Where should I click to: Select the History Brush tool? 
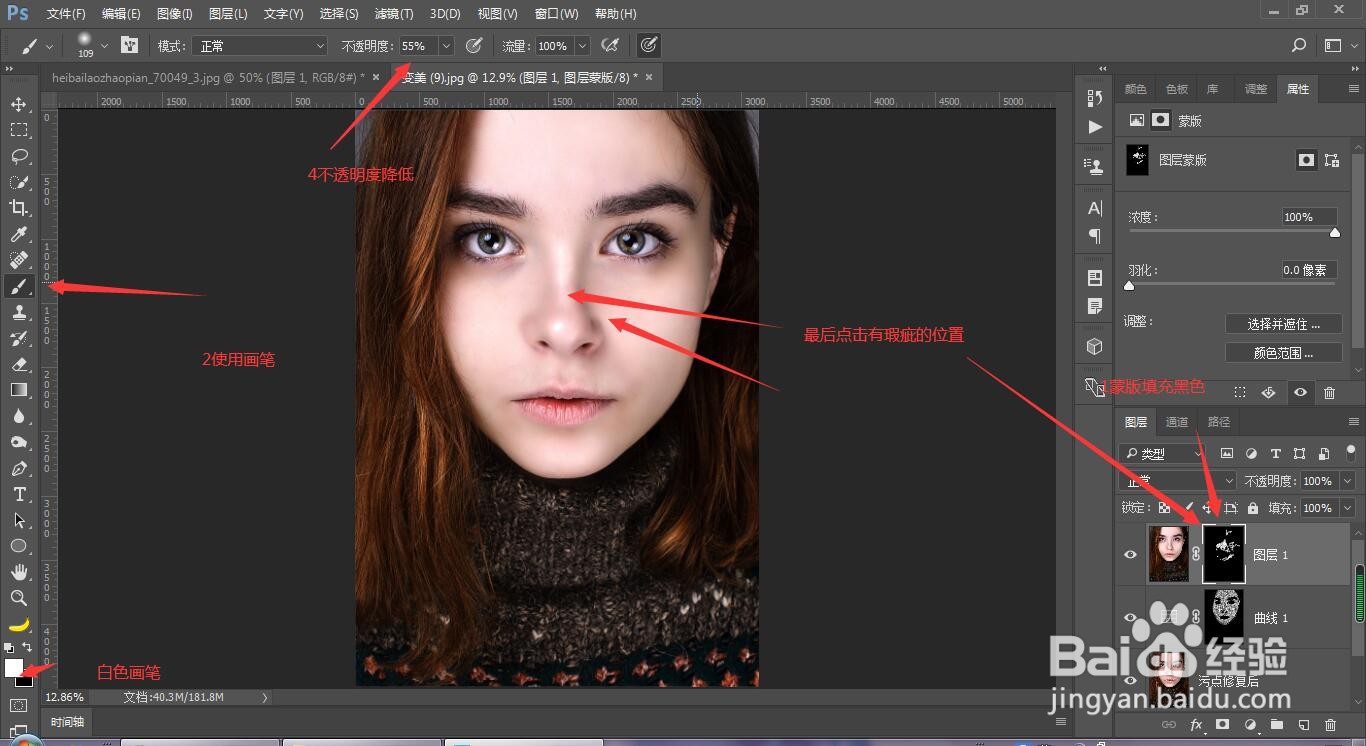coord(19,338)
